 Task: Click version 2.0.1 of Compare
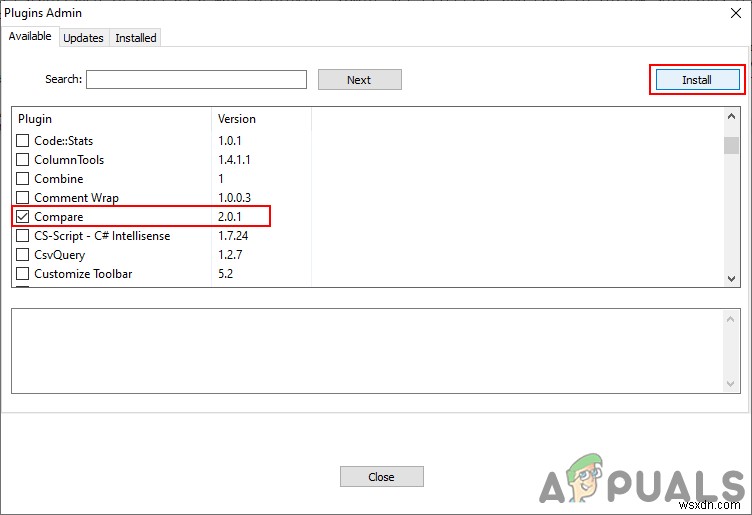coord(230,217)
